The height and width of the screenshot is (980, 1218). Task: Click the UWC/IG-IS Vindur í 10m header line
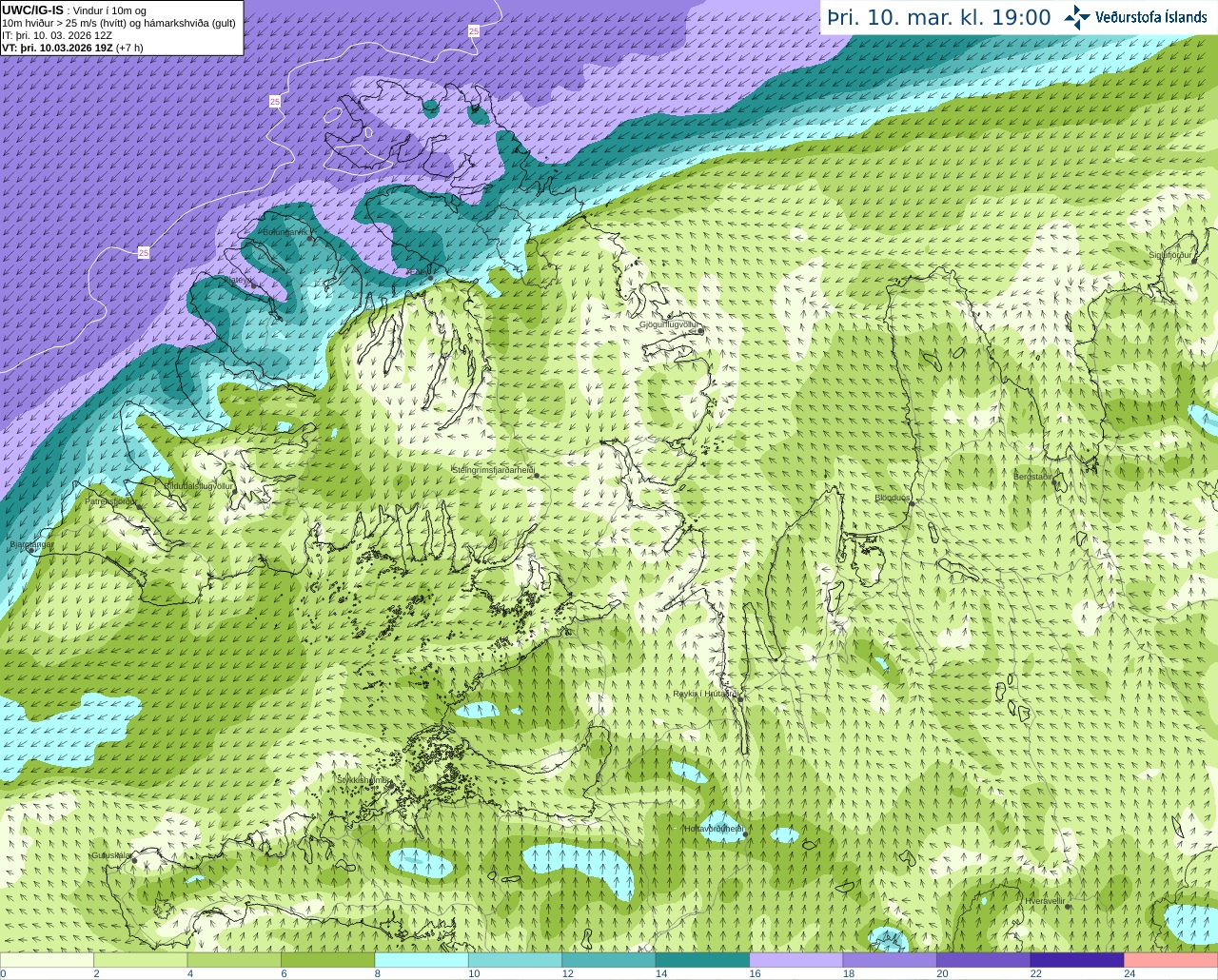point(73,10)
